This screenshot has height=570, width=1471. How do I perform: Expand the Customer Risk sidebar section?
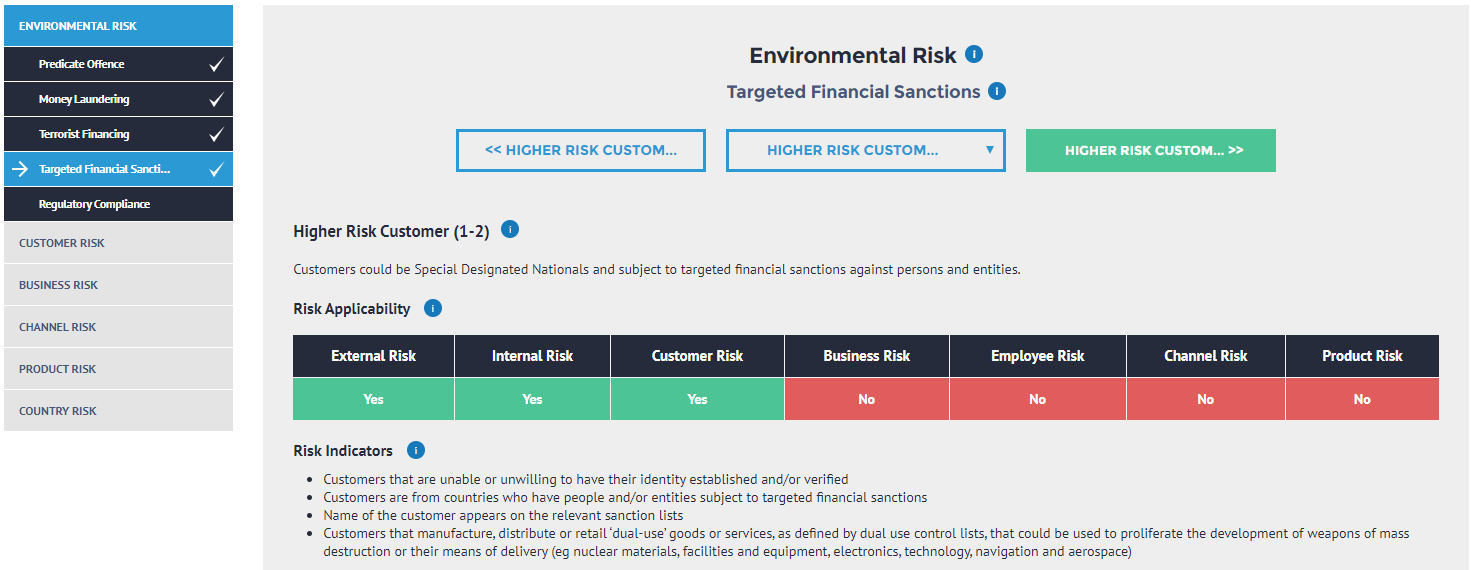pos(118,243)
